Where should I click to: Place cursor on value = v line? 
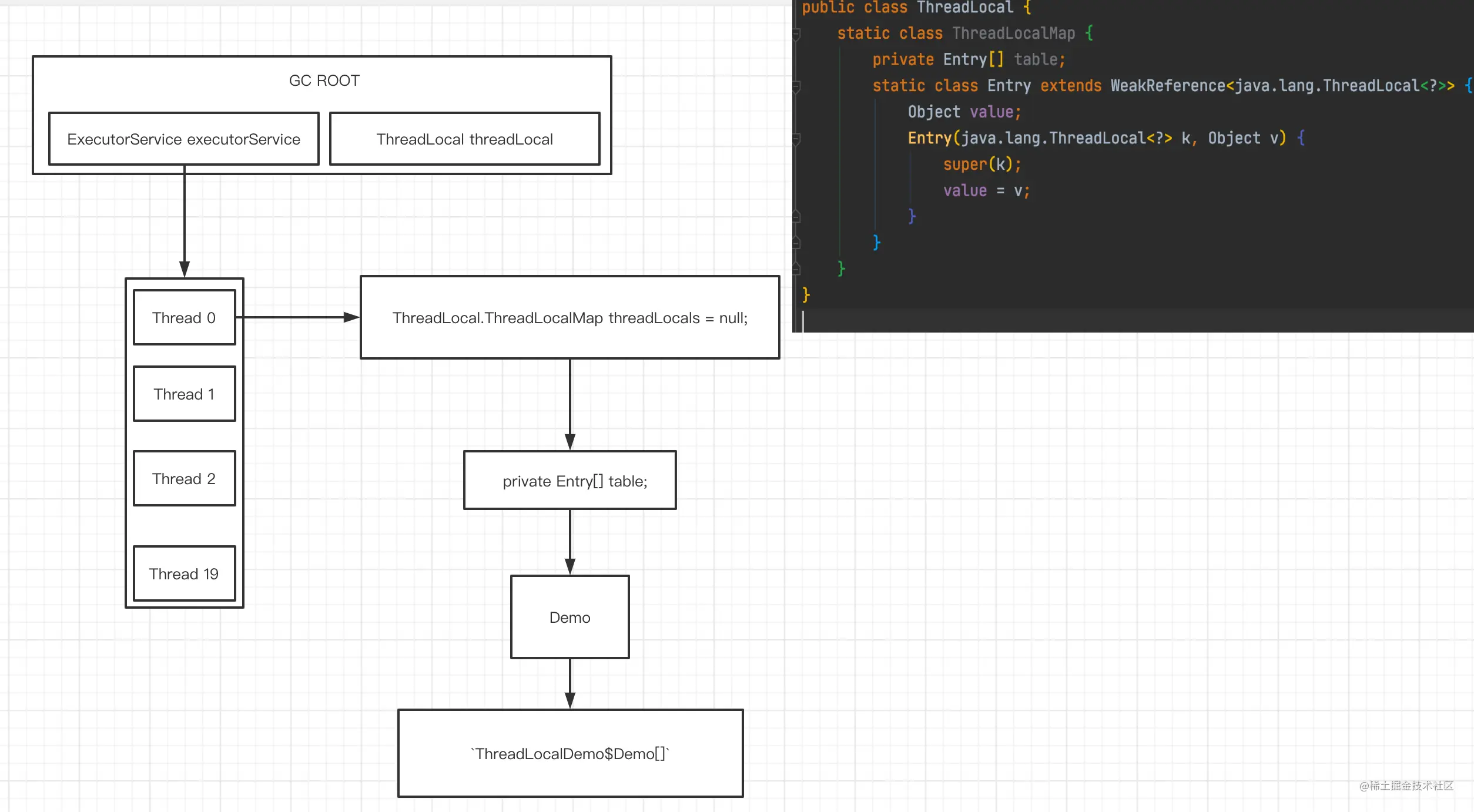tap(986, 190)
